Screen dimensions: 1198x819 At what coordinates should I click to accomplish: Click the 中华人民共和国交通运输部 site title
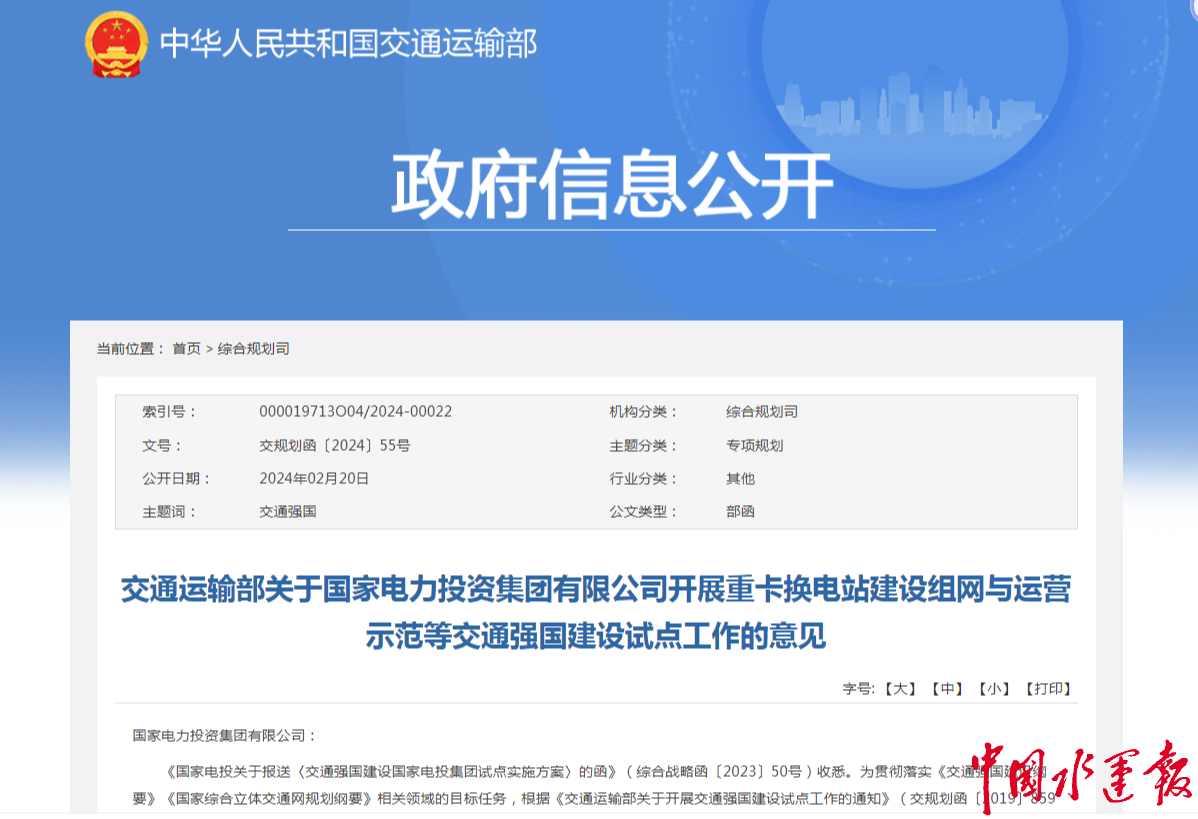[348, 44]
